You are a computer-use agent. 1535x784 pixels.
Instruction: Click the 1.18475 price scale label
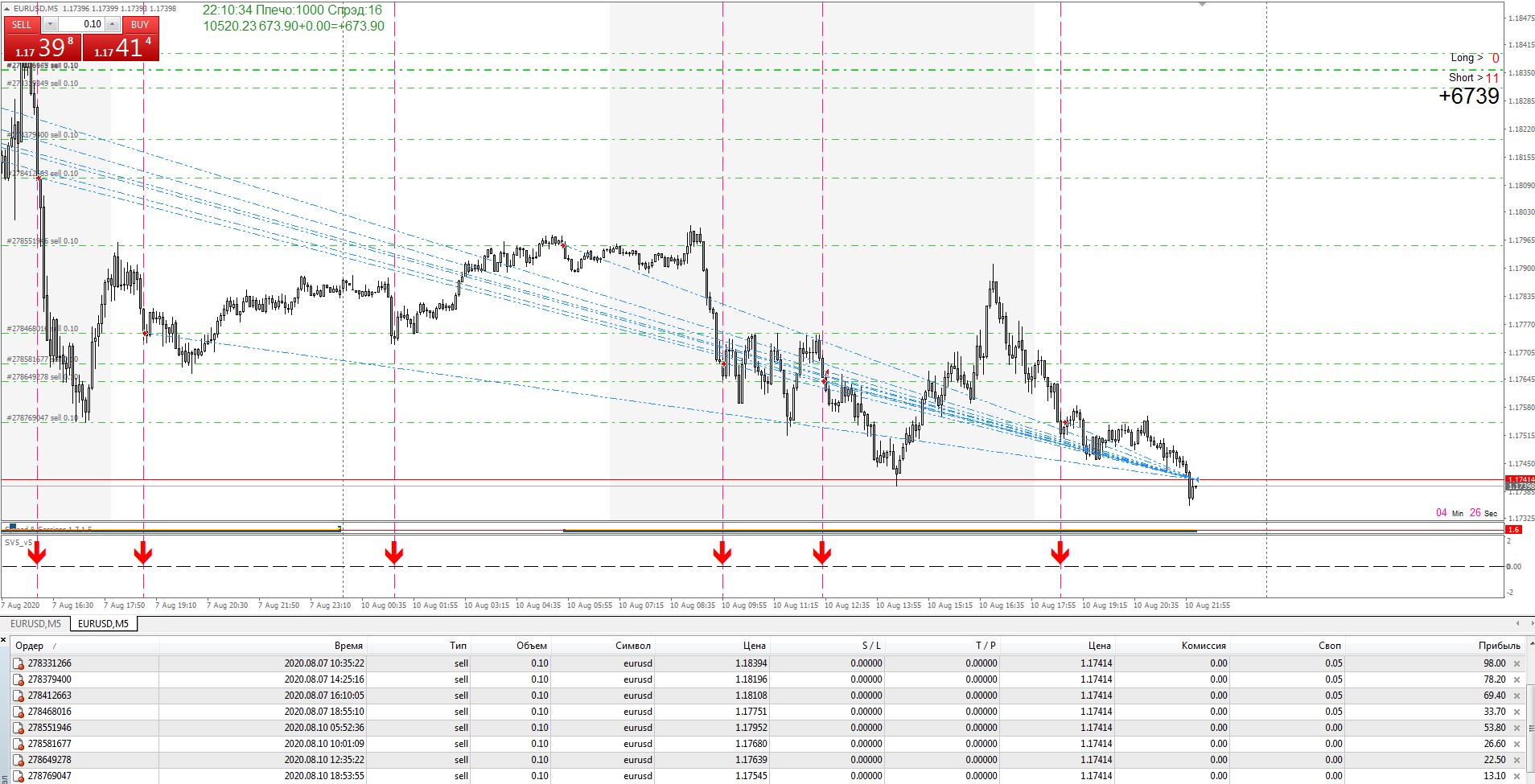(x=1521, y=18)
